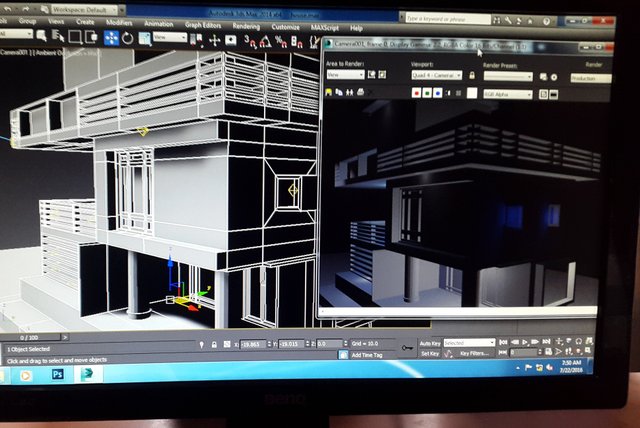The width and height of the screenshot is (640, 428).
Task: Toggle the Angle Snap tool
Action: click(265, 42)
